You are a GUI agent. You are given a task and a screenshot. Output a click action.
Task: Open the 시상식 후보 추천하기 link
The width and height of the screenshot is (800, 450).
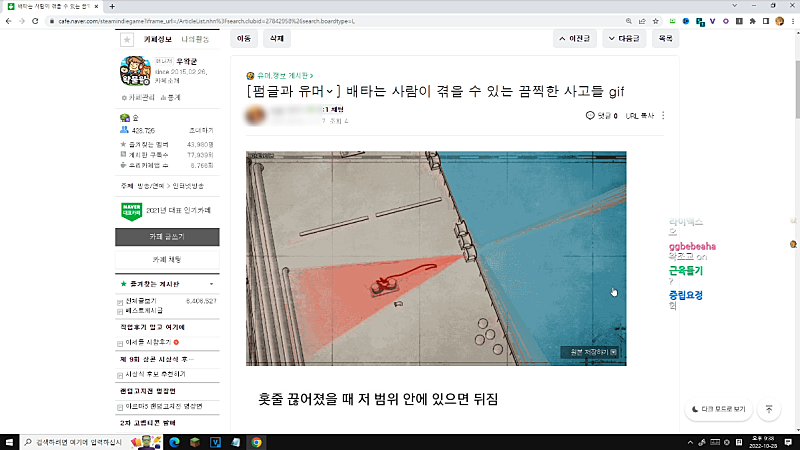pyautogui.click(x=155, y=374)
